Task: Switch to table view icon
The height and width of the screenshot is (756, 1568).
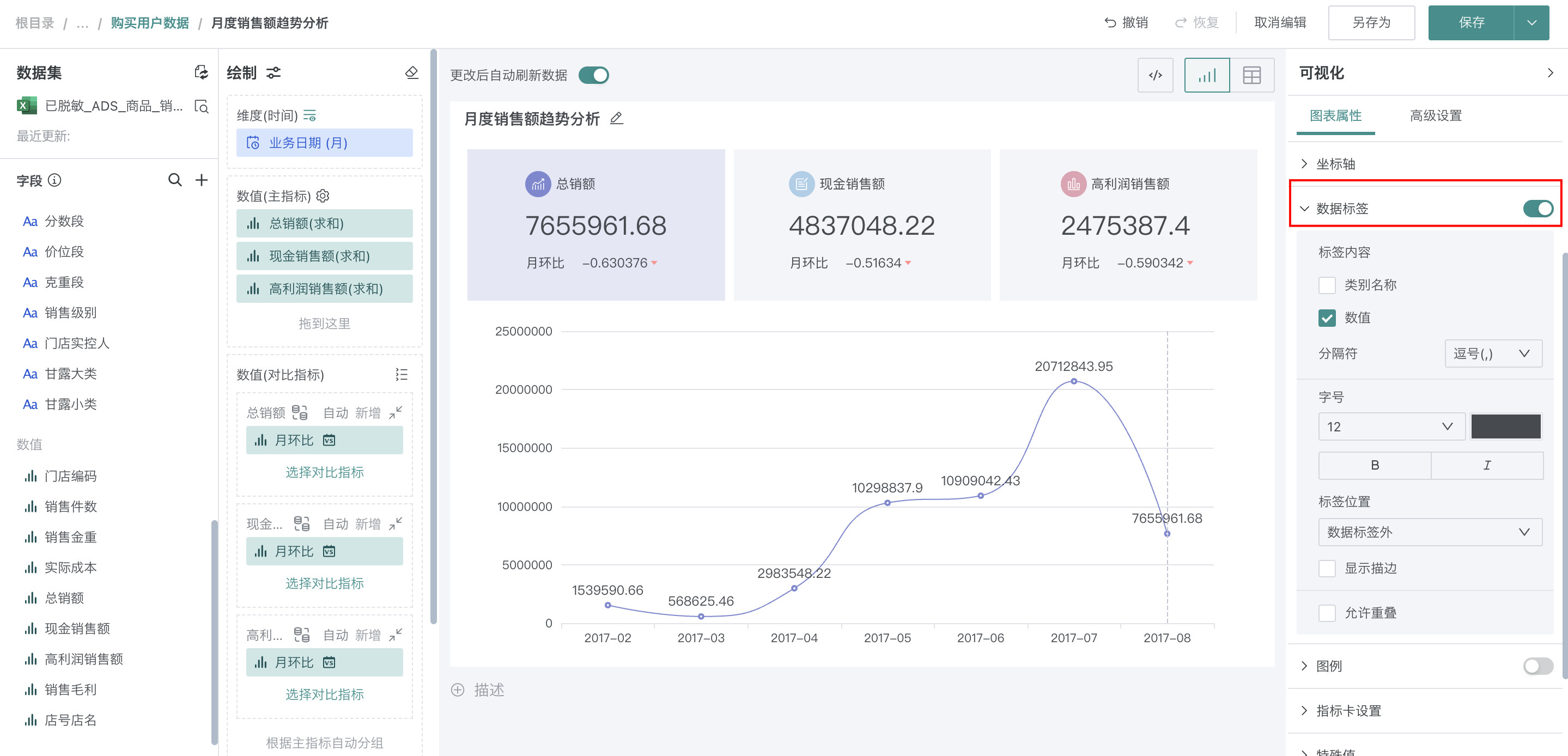Action: click(x=1251, y=76)
